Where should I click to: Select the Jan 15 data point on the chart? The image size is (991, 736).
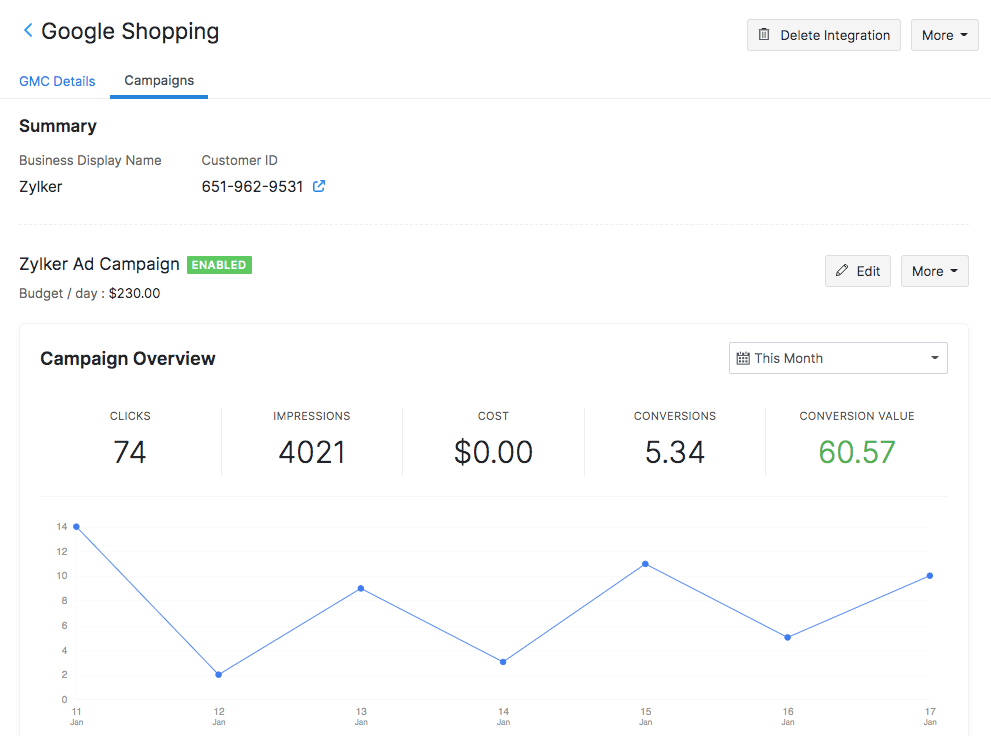pyautogui.click(x=645, y=565)
